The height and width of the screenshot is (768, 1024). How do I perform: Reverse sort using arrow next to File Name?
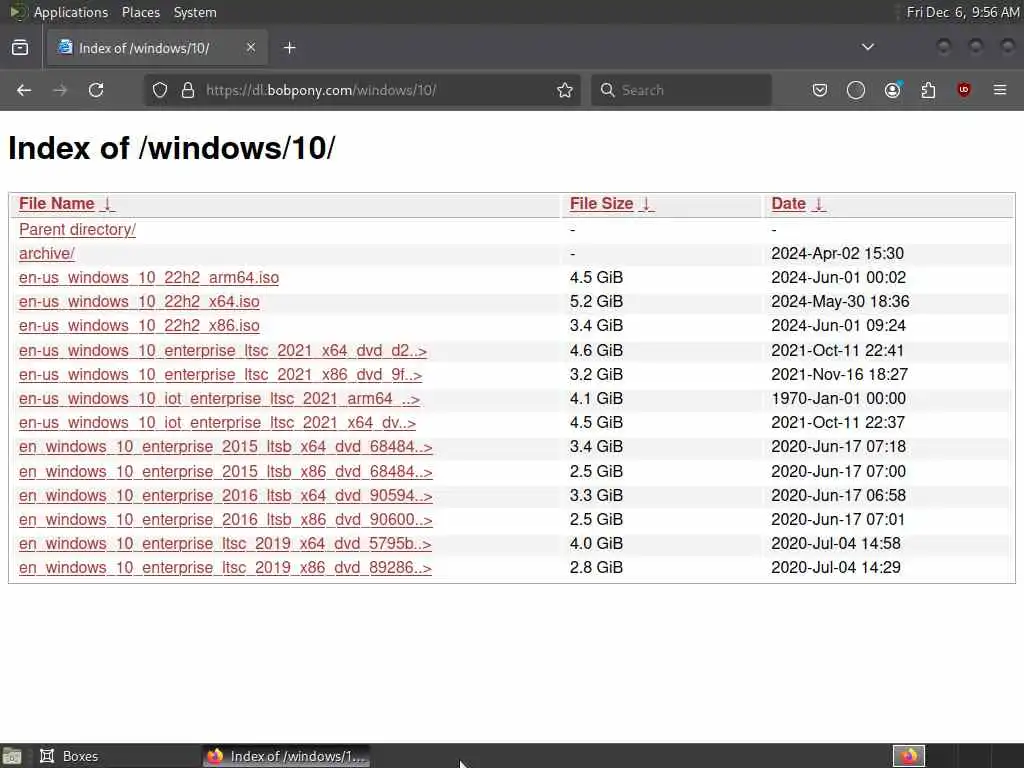[x=108, y=204]
